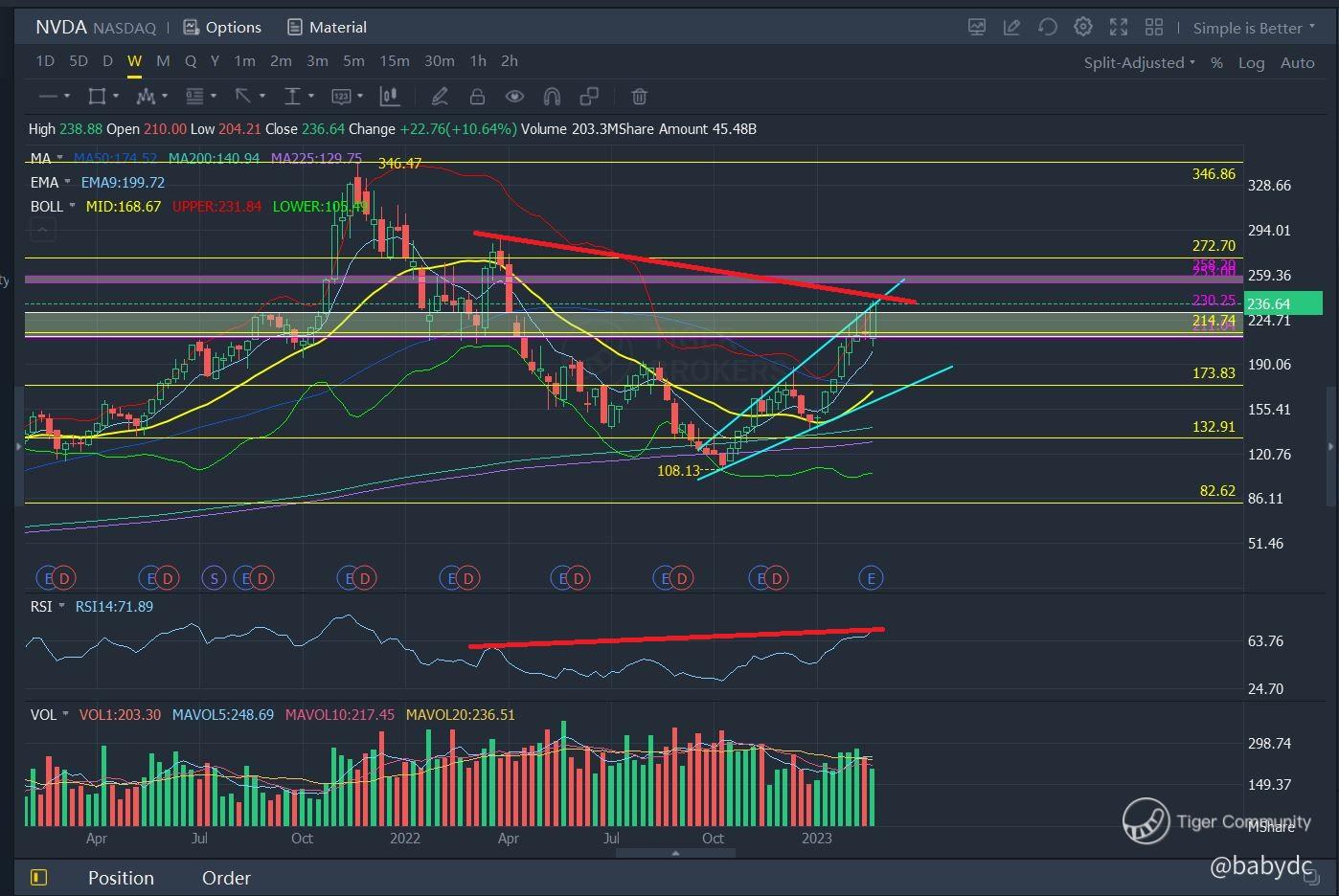Open the chart monitor icon in header
This screenshot has height=896, width=1339.
click(x=977, y=27)
